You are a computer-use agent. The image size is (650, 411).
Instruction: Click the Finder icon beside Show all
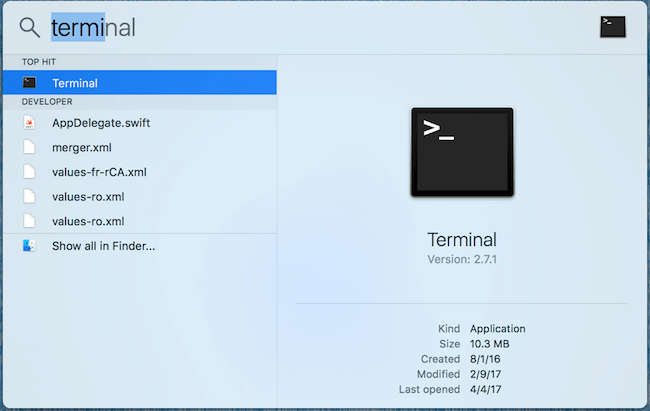(30, 245)
